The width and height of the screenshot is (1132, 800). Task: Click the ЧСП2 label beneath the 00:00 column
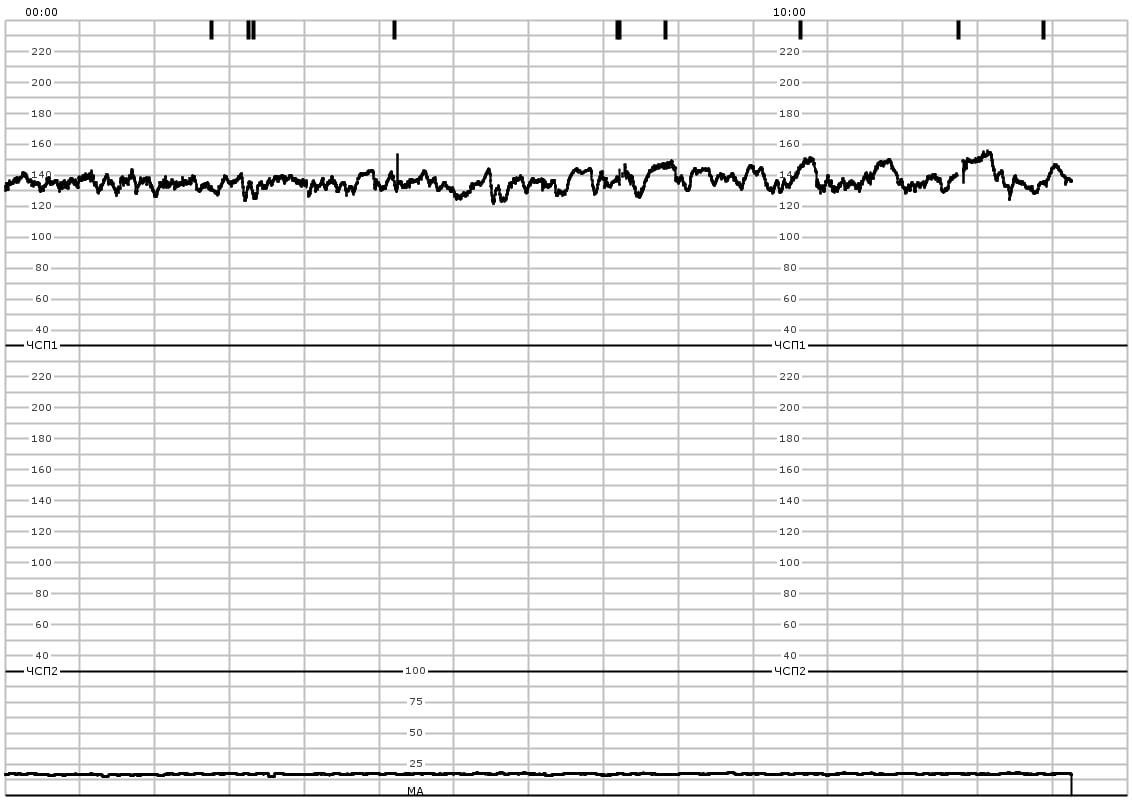coord(42,671)
